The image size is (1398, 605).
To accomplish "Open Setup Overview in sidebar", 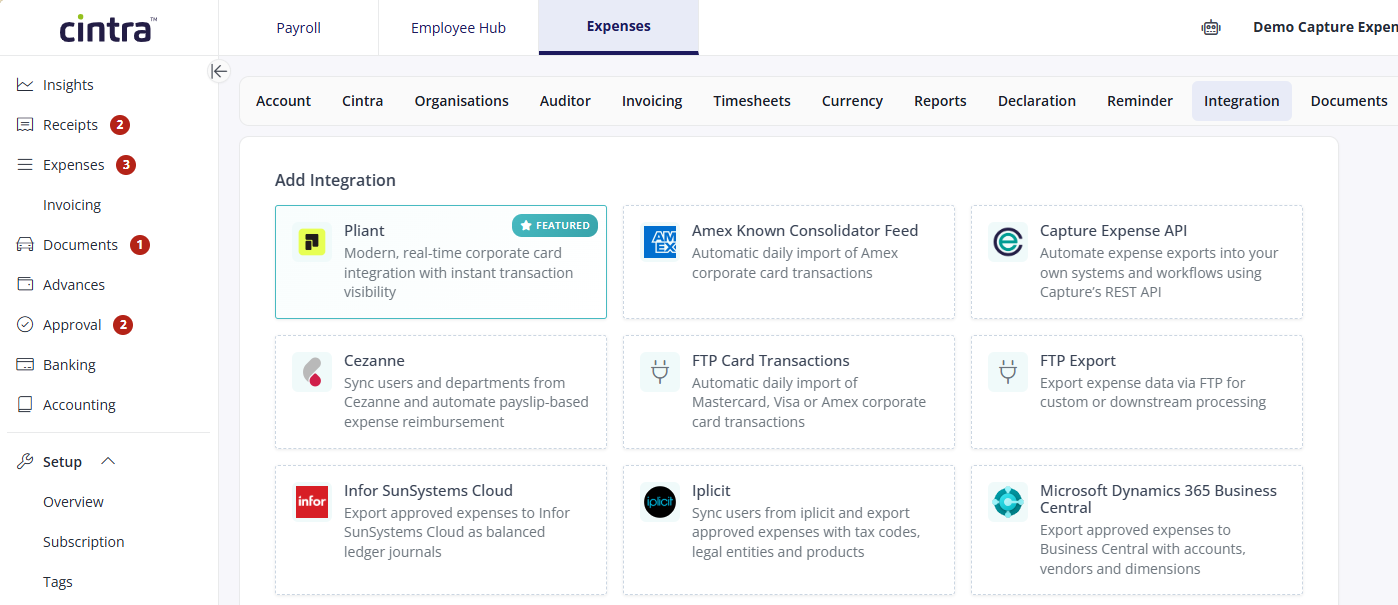I will coord(73,502).
